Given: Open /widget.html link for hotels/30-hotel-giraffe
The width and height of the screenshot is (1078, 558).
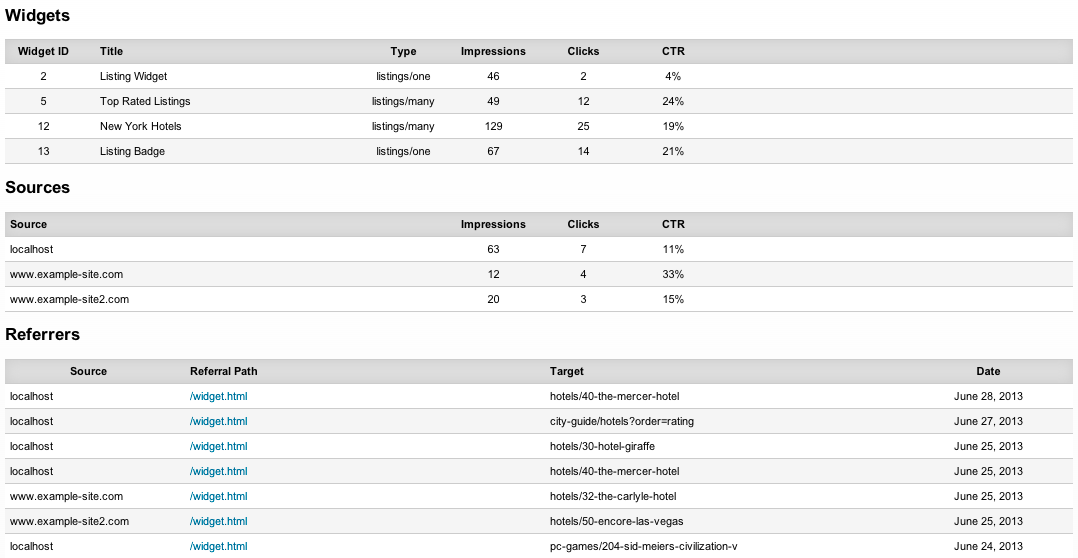Looking at the screenshot, I should 218,446.
